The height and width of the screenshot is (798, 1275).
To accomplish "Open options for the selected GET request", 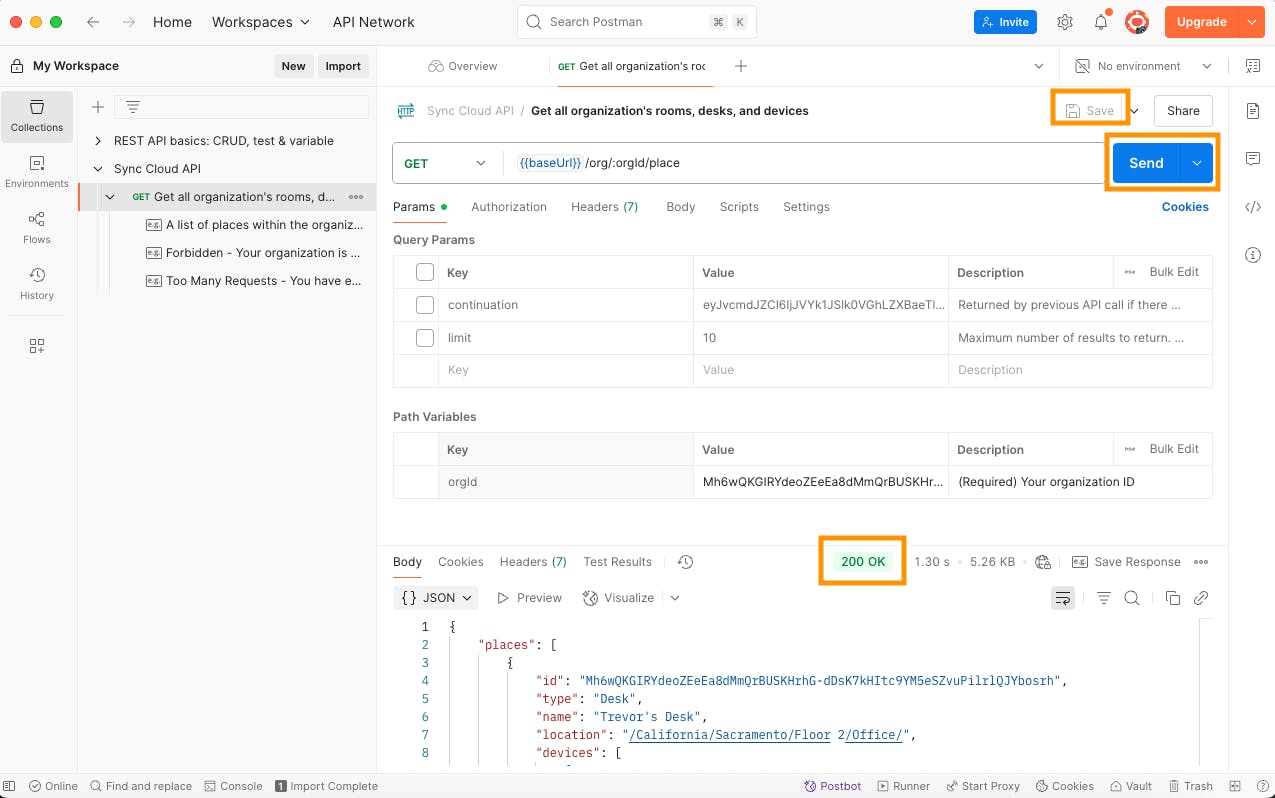I will point(356,197).
